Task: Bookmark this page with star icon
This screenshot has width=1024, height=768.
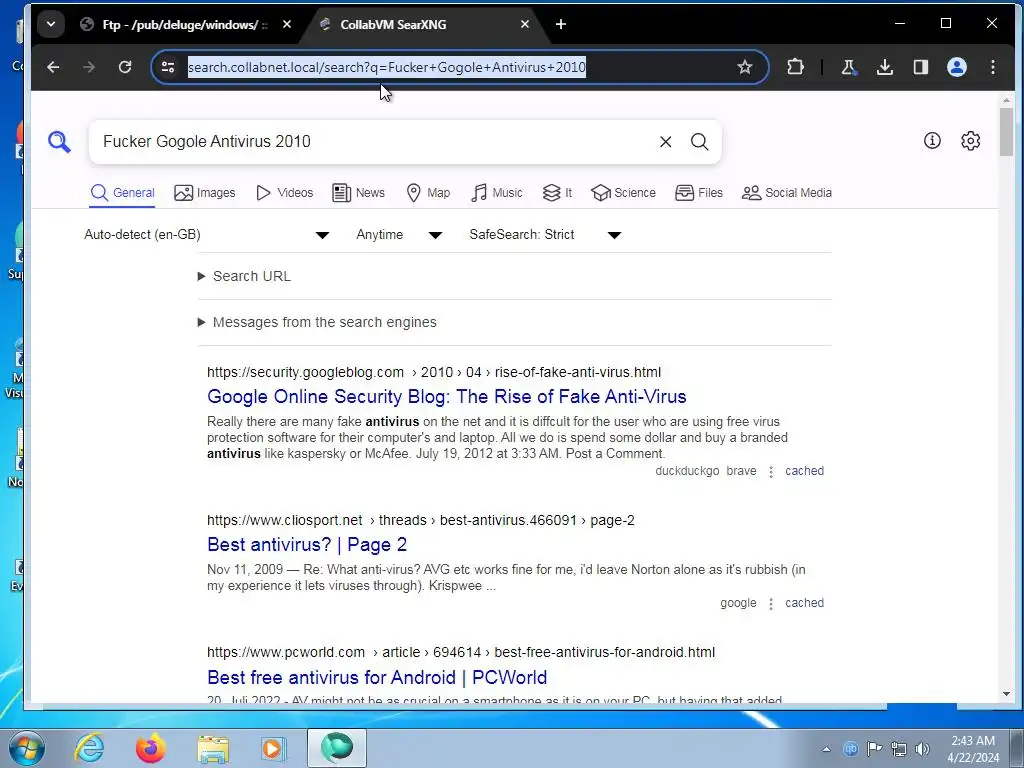Action: pos(744,67)
